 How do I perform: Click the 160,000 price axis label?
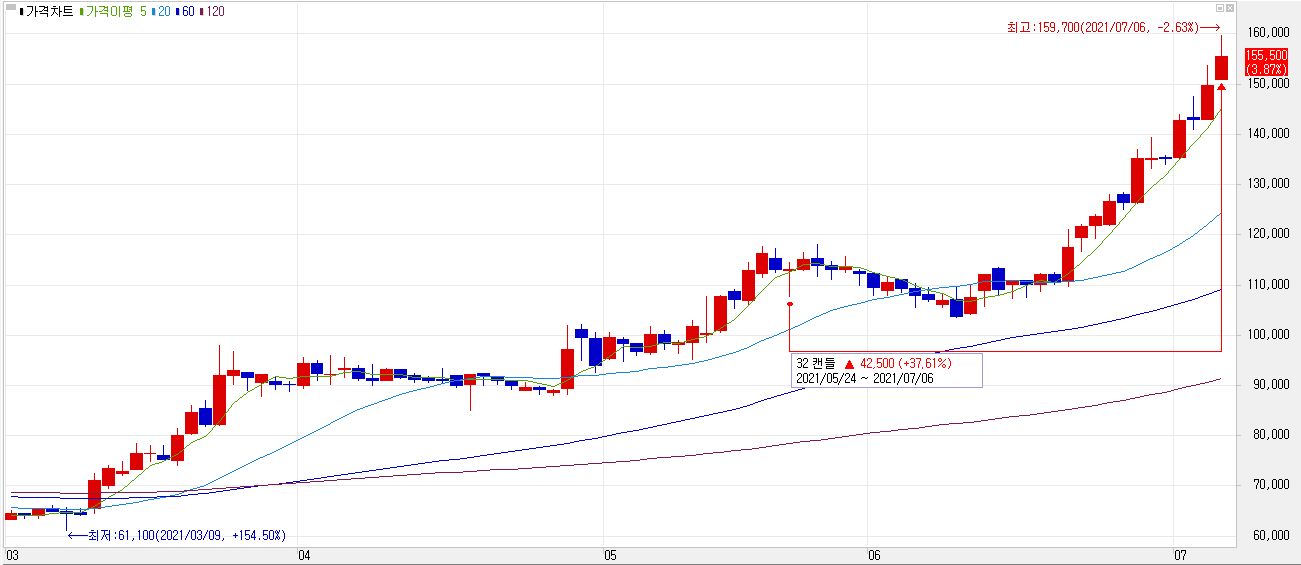click(x=1268, y=33)
